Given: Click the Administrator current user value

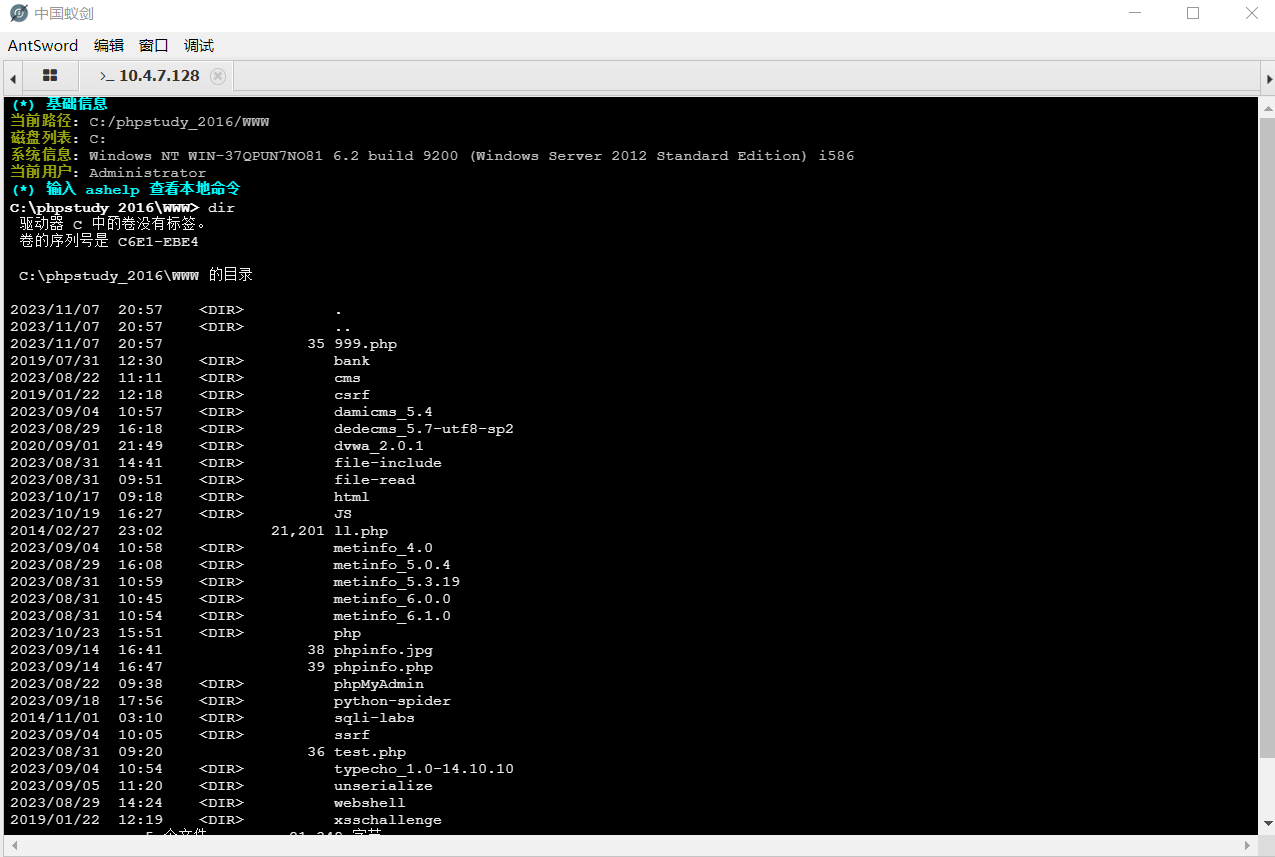Looking at the screenshot, I should [x=148, y=173].
